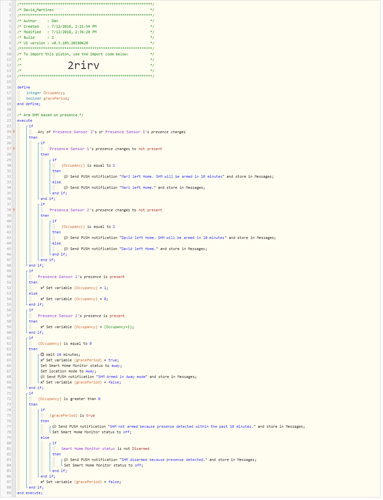Click the clock icon before Wait 10 minutes
383x500 pixels.
coord(42,354)
